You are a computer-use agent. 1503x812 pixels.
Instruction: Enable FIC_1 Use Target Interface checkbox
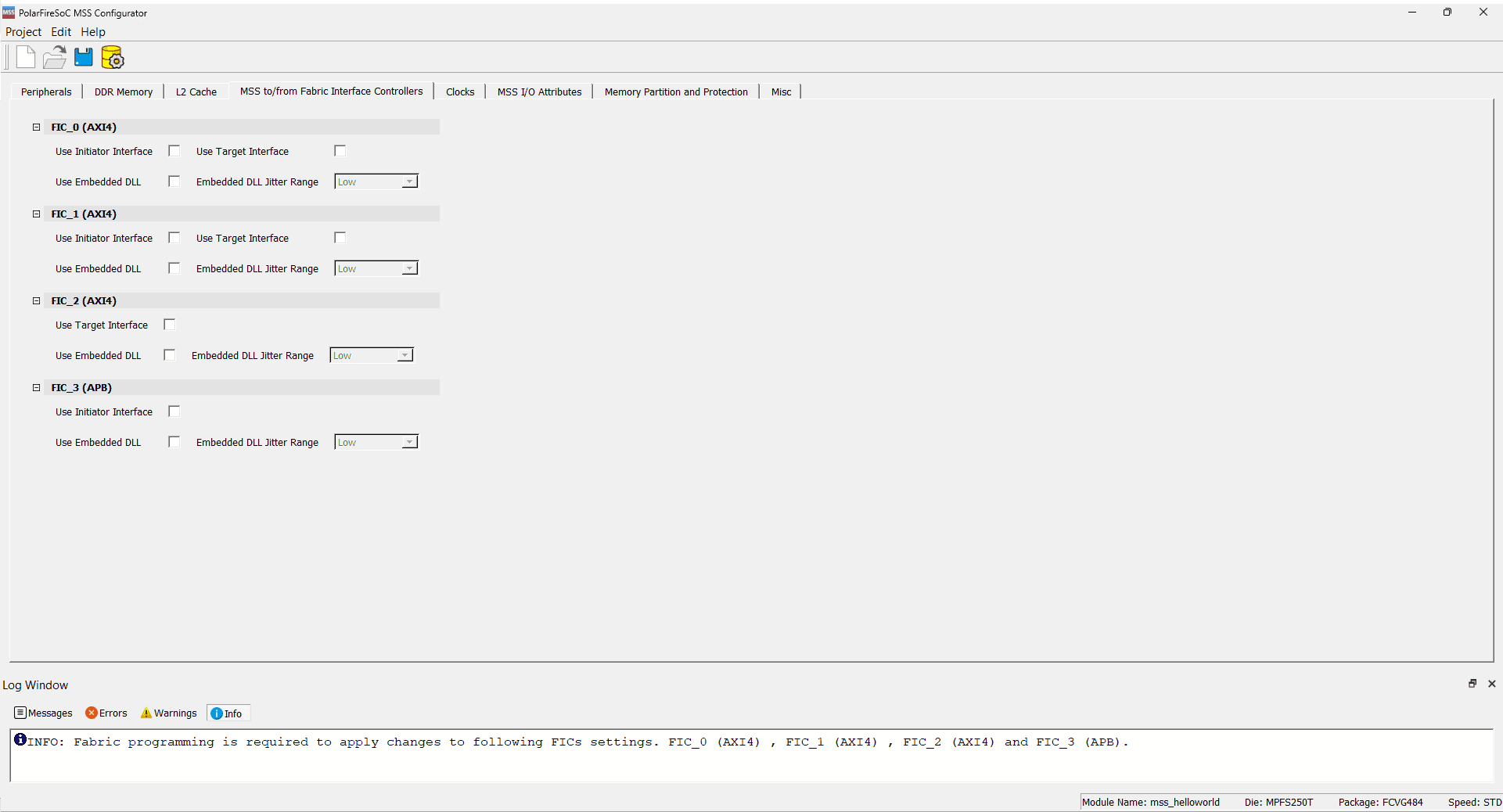pos(340,238)
